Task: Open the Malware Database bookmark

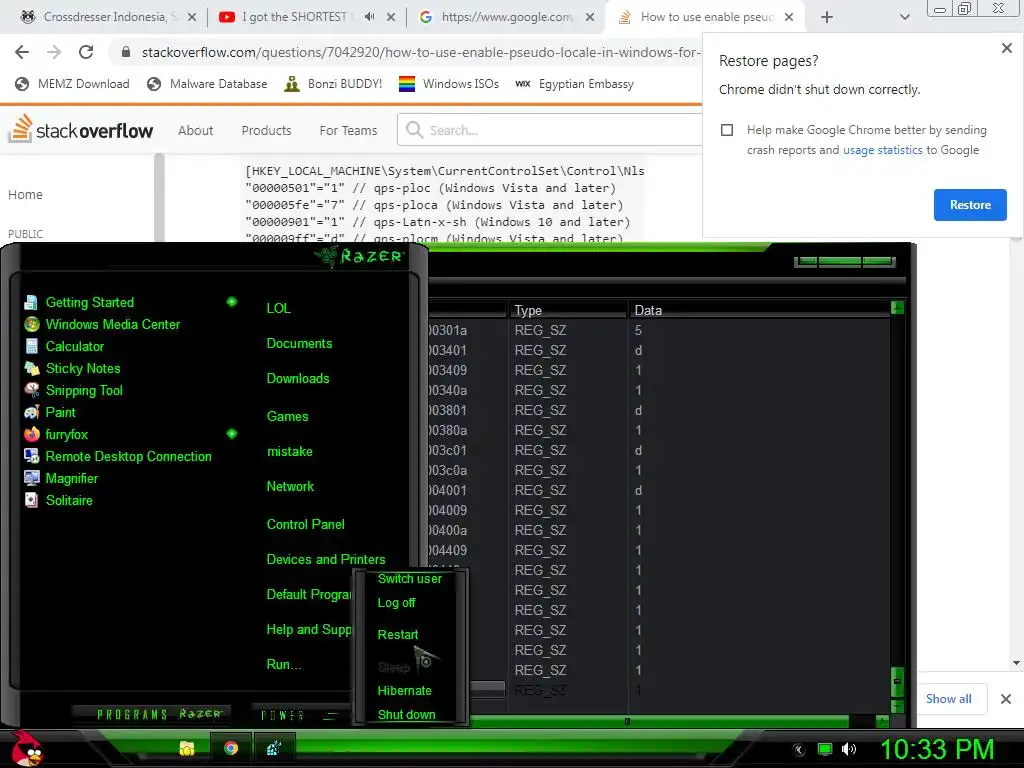Action: pos(207,84)
